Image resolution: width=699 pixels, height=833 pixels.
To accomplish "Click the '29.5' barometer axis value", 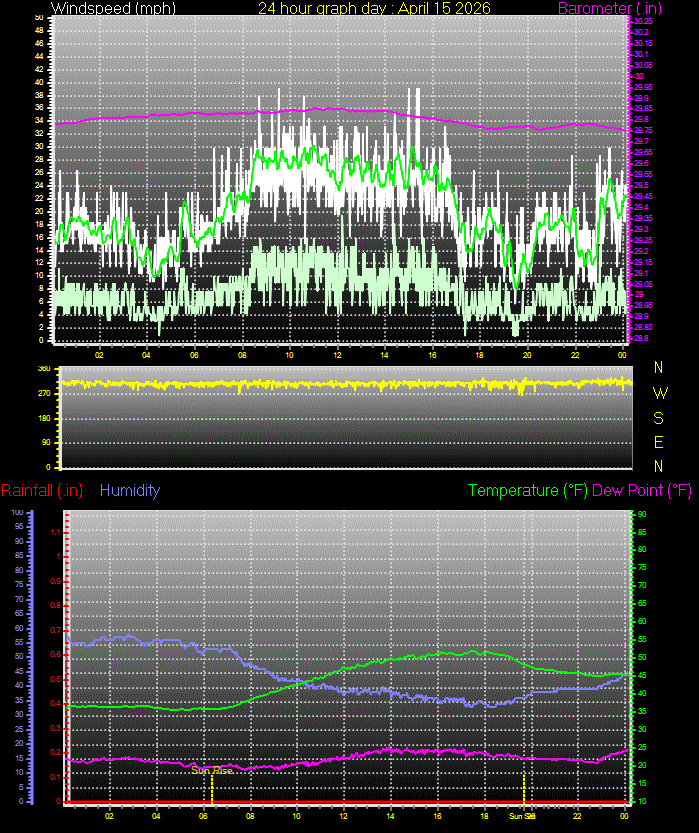I will pos(641,185).
